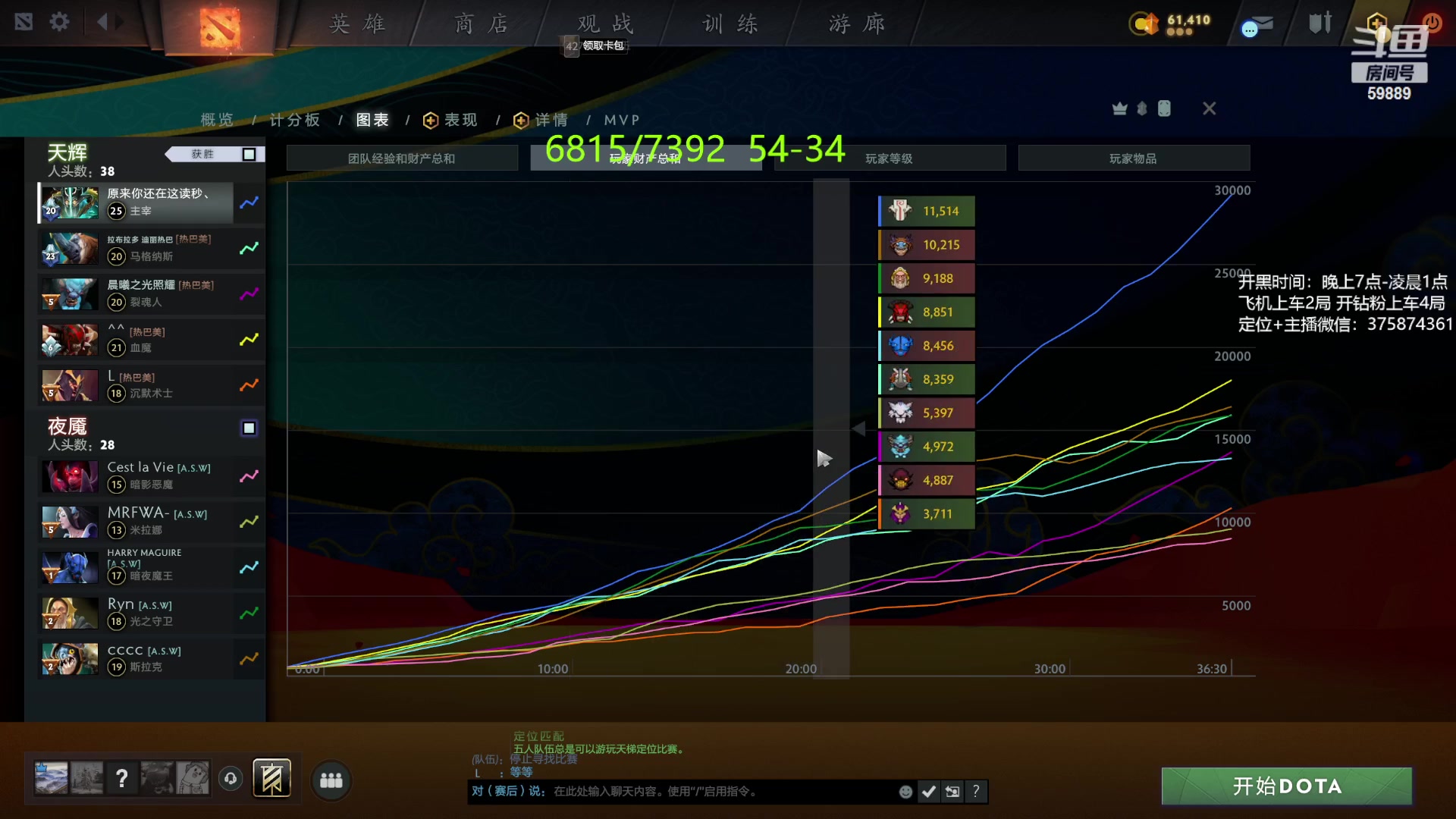Open the MVP tab

pyautogui.click(x=622, y=120)
